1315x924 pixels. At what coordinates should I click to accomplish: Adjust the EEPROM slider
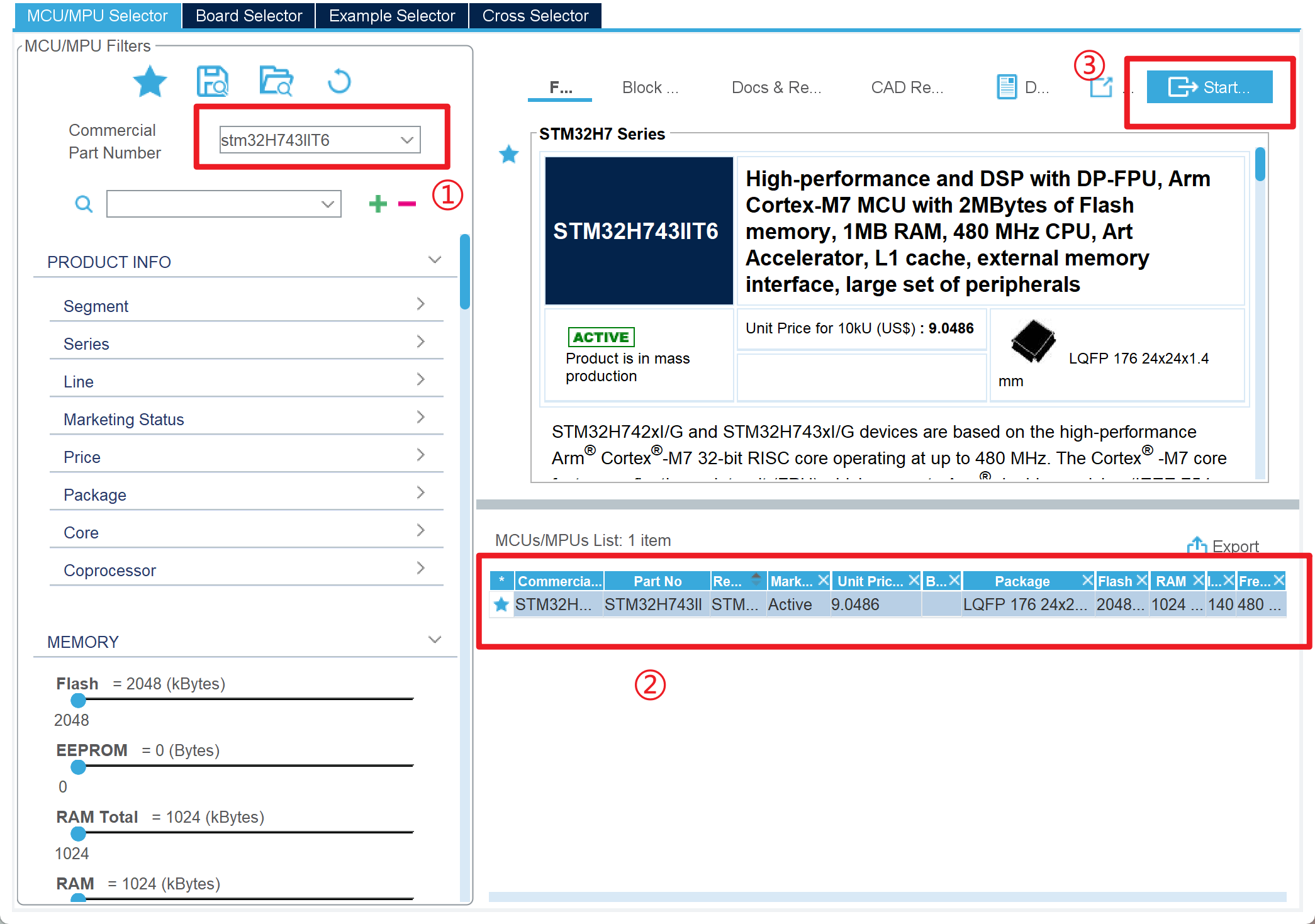(78, 766)
